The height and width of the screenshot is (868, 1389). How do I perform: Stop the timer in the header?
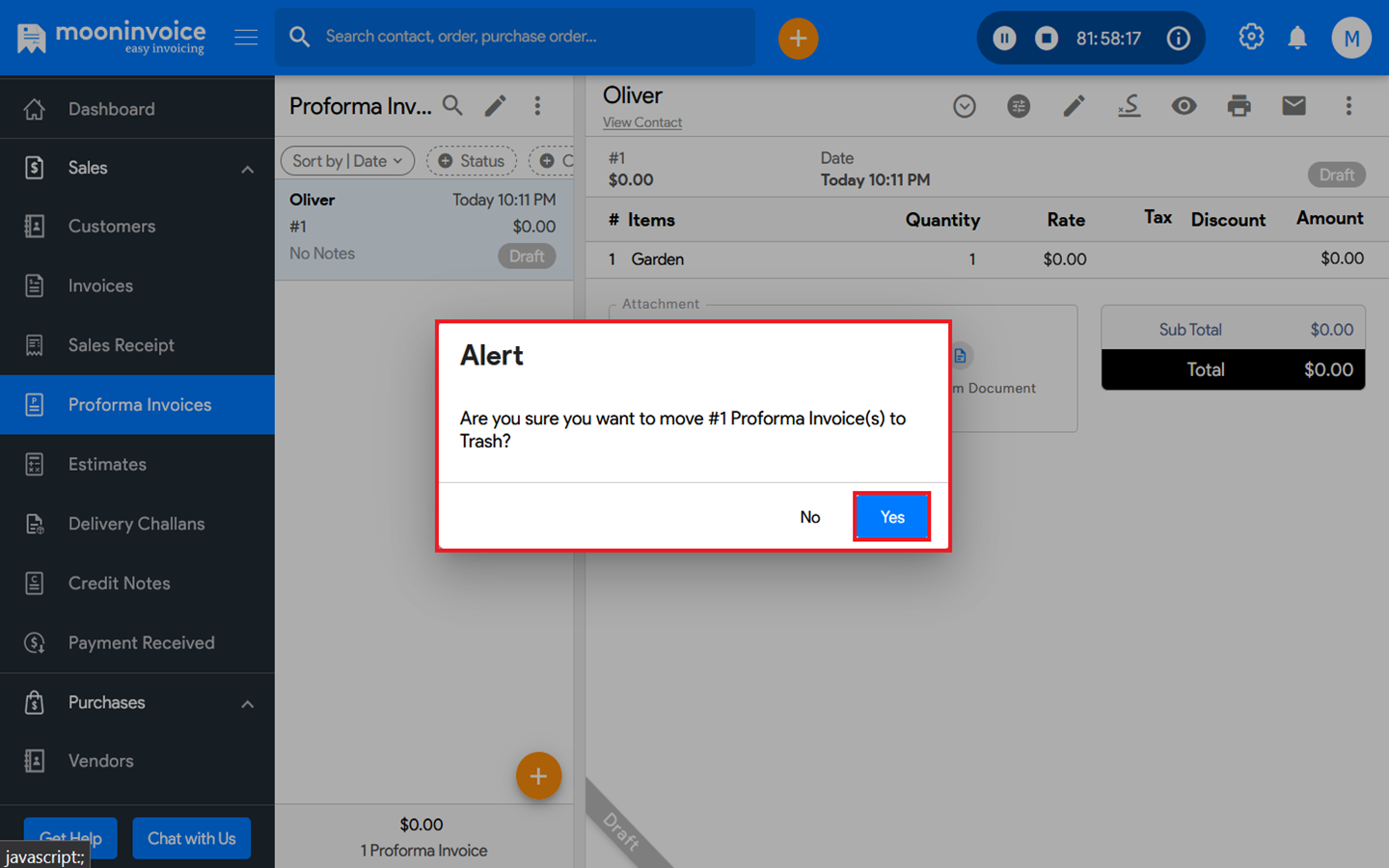[x=1047, y=39]
